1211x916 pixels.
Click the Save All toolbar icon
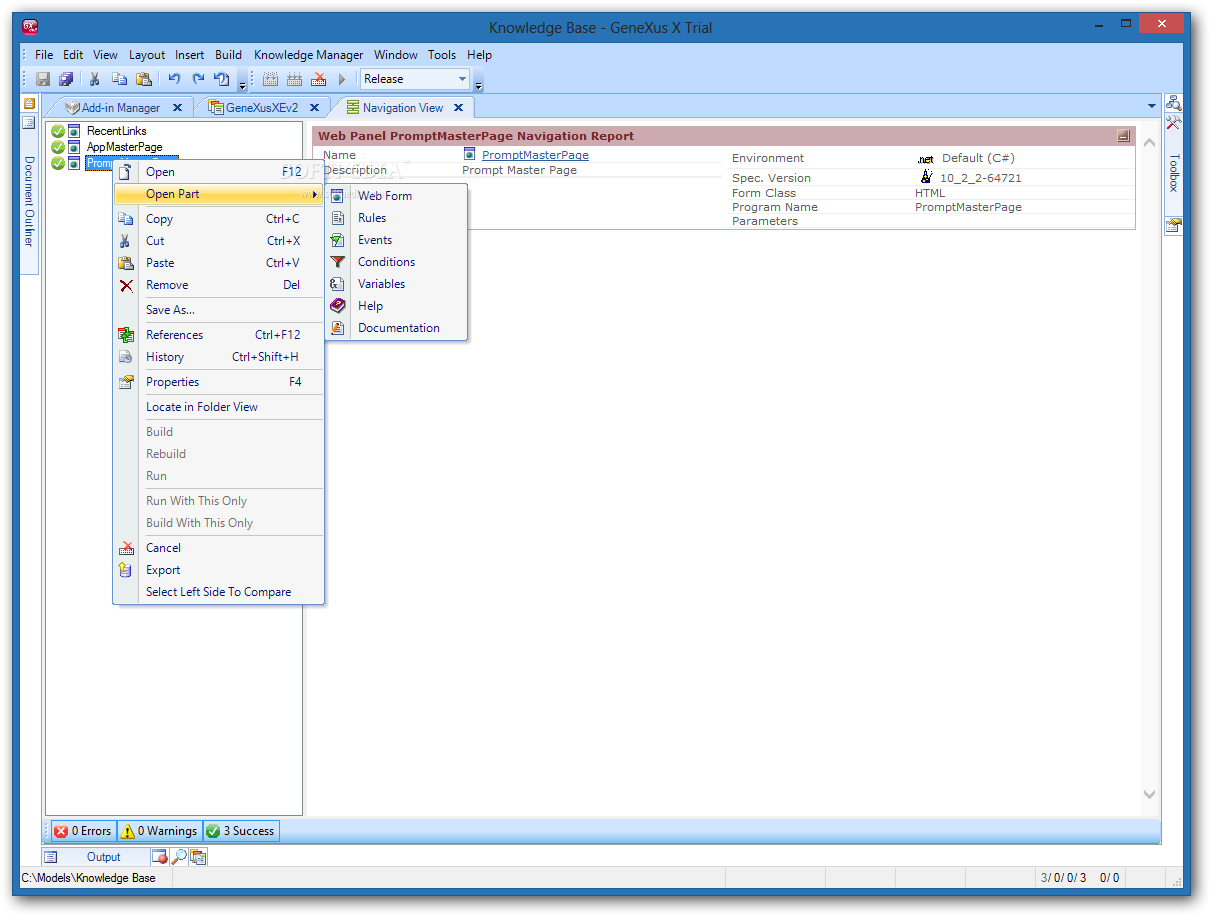point(66,79)
